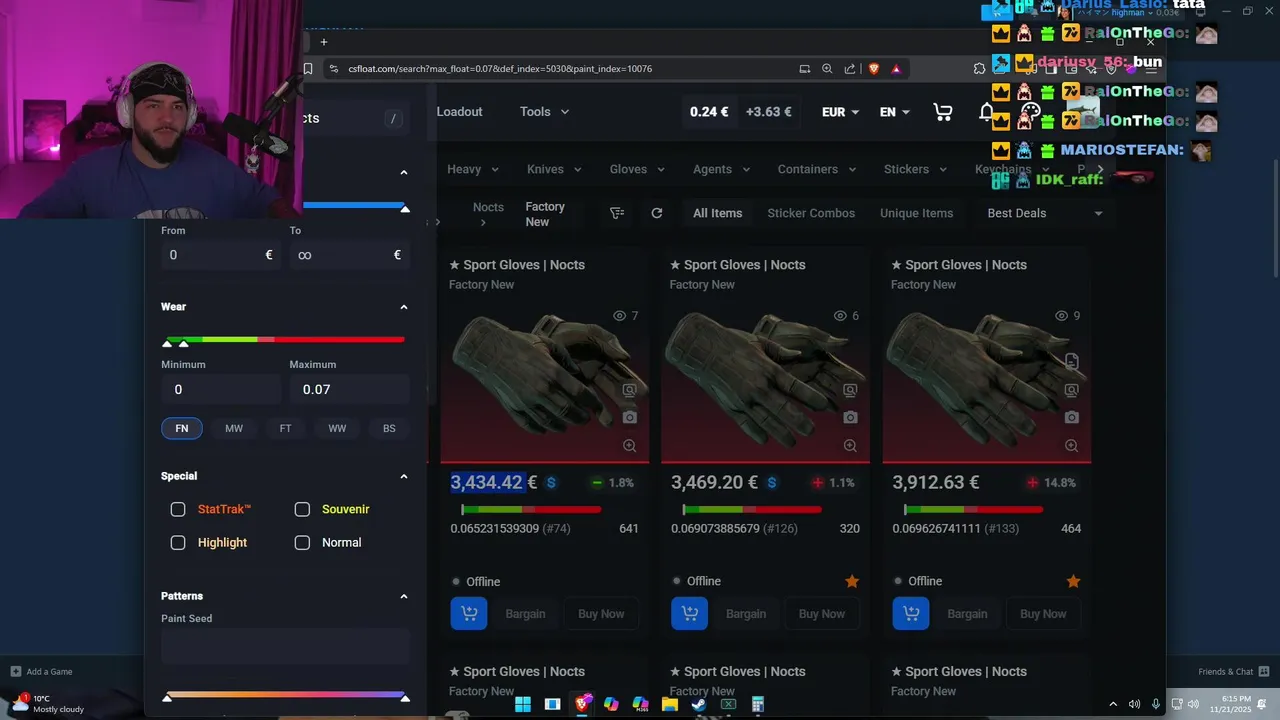1280x720 pixels.
Task: Click the star on the 3,912.63 € listing
Action: pos(1073,581)
